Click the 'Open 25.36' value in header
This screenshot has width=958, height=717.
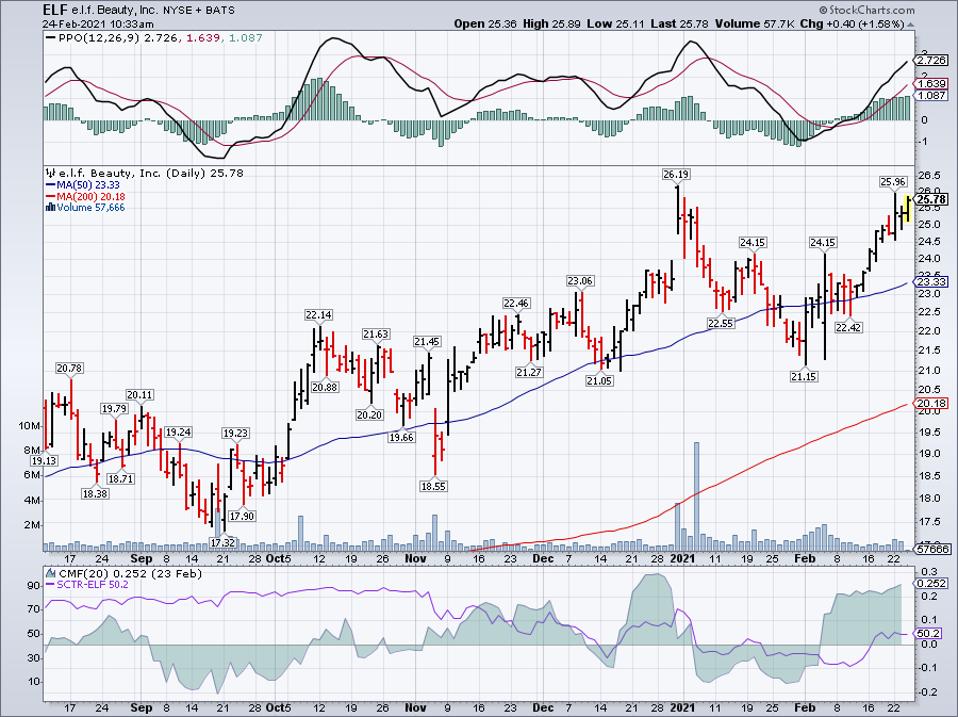[484, 24]
